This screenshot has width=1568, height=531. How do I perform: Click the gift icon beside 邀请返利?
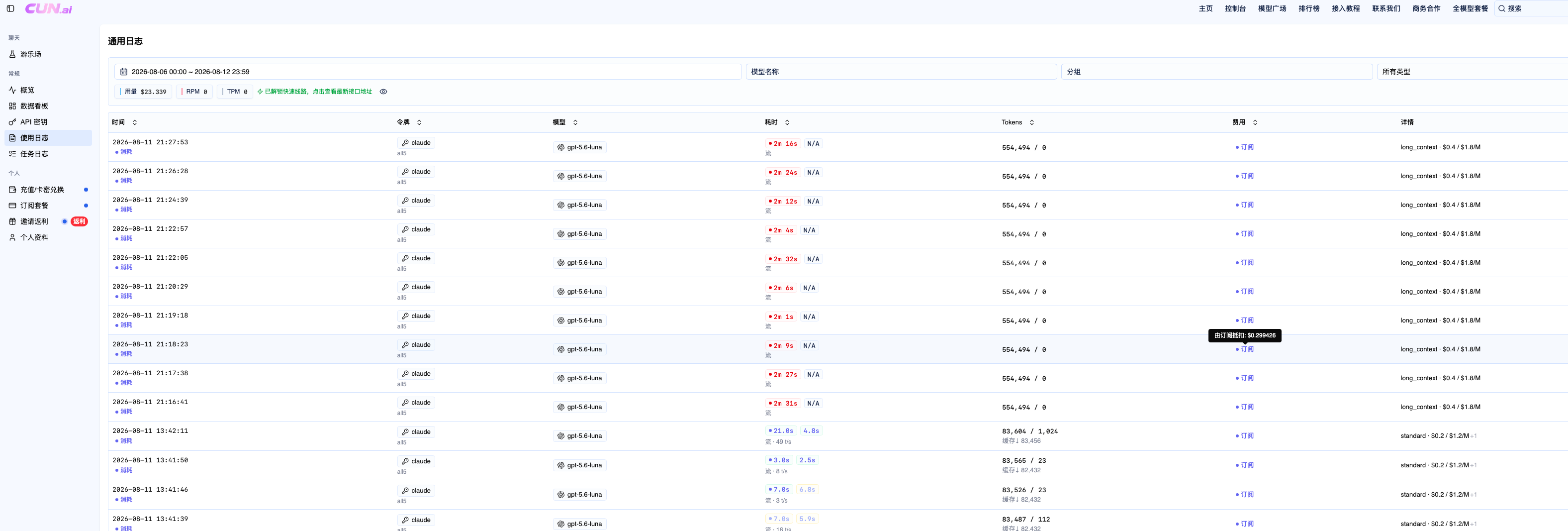[12, 221]
